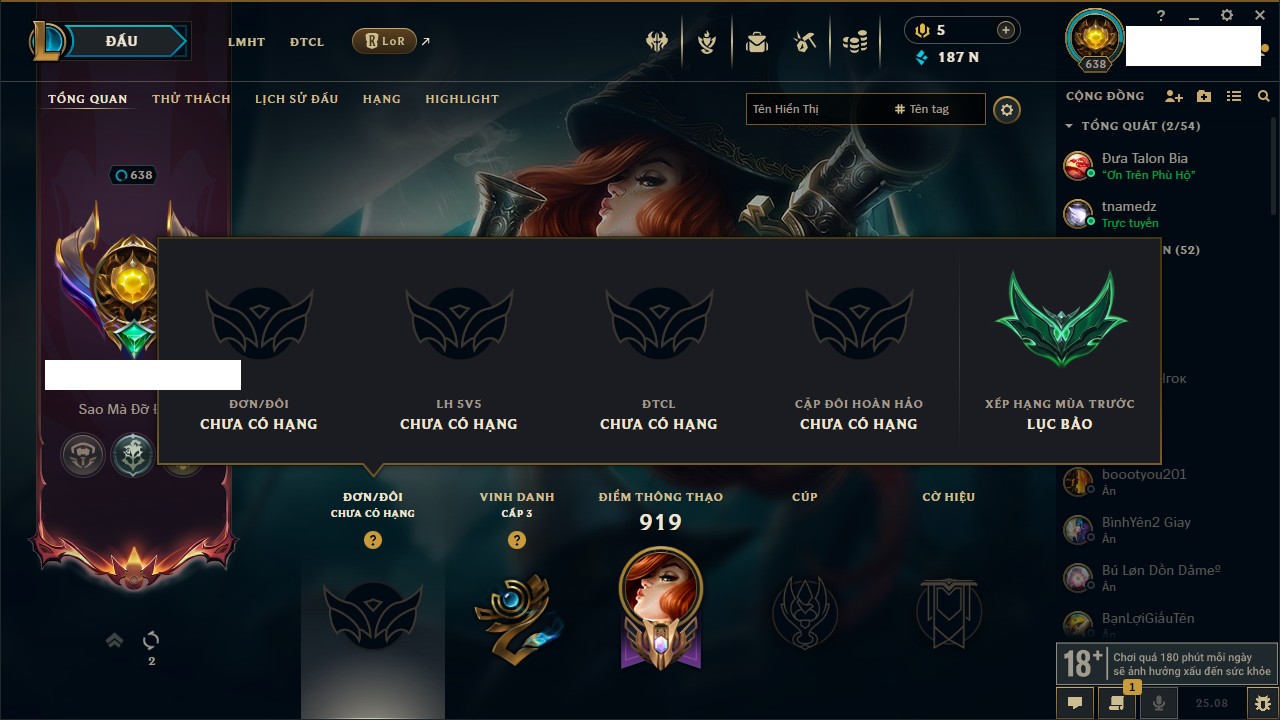Viewport: 1280px width, 720px height.
Task: Open the friend list search icon
Action: pyautogui.click(x=1264, y=96)
